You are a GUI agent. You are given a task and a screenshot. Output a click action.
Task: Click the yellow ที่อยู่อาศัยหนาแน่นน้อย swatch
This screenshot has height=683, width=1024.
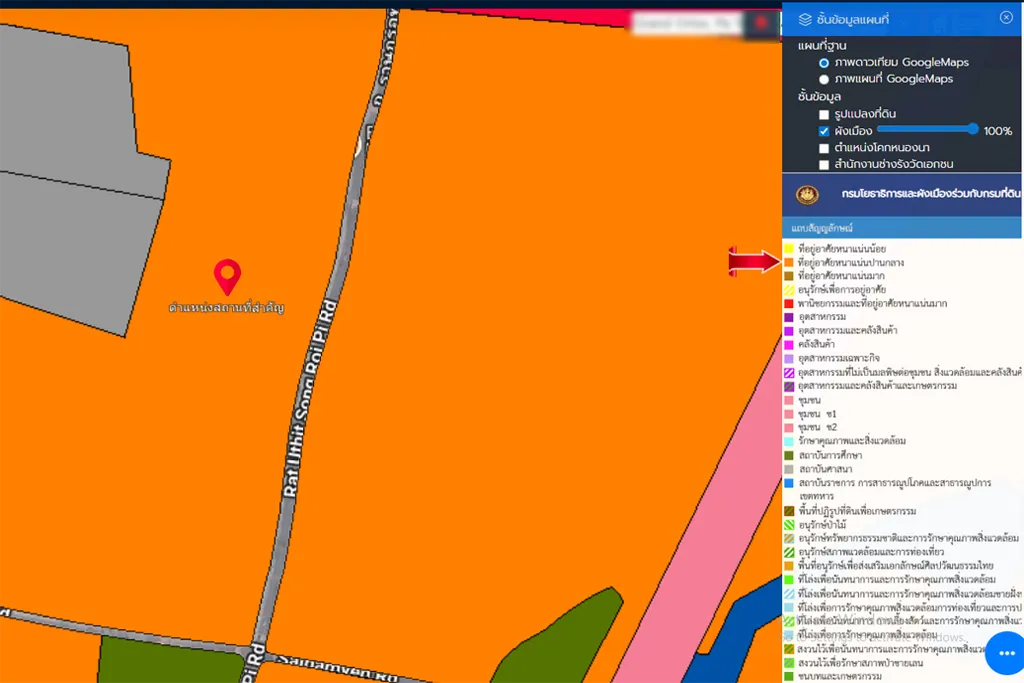[x=789, y=249]
